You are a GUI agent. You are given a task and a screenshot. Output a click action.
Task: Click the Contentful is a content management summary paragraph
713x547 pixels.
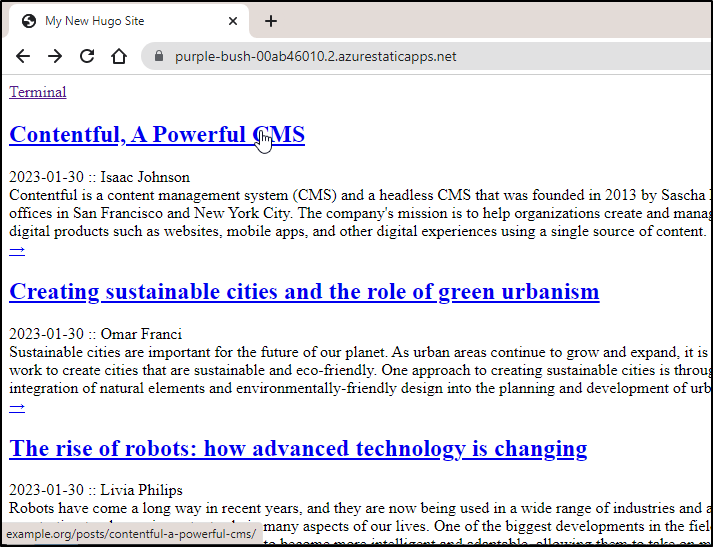tap(360, 213)
